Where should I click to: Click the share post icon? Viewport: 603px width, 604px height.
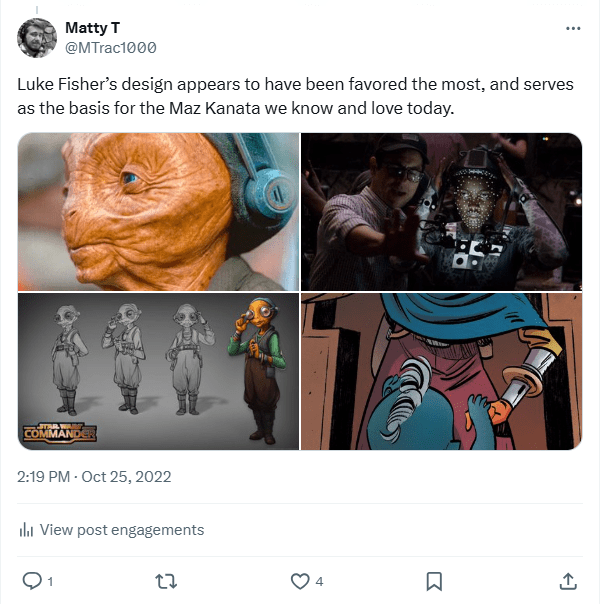point(567,580)
